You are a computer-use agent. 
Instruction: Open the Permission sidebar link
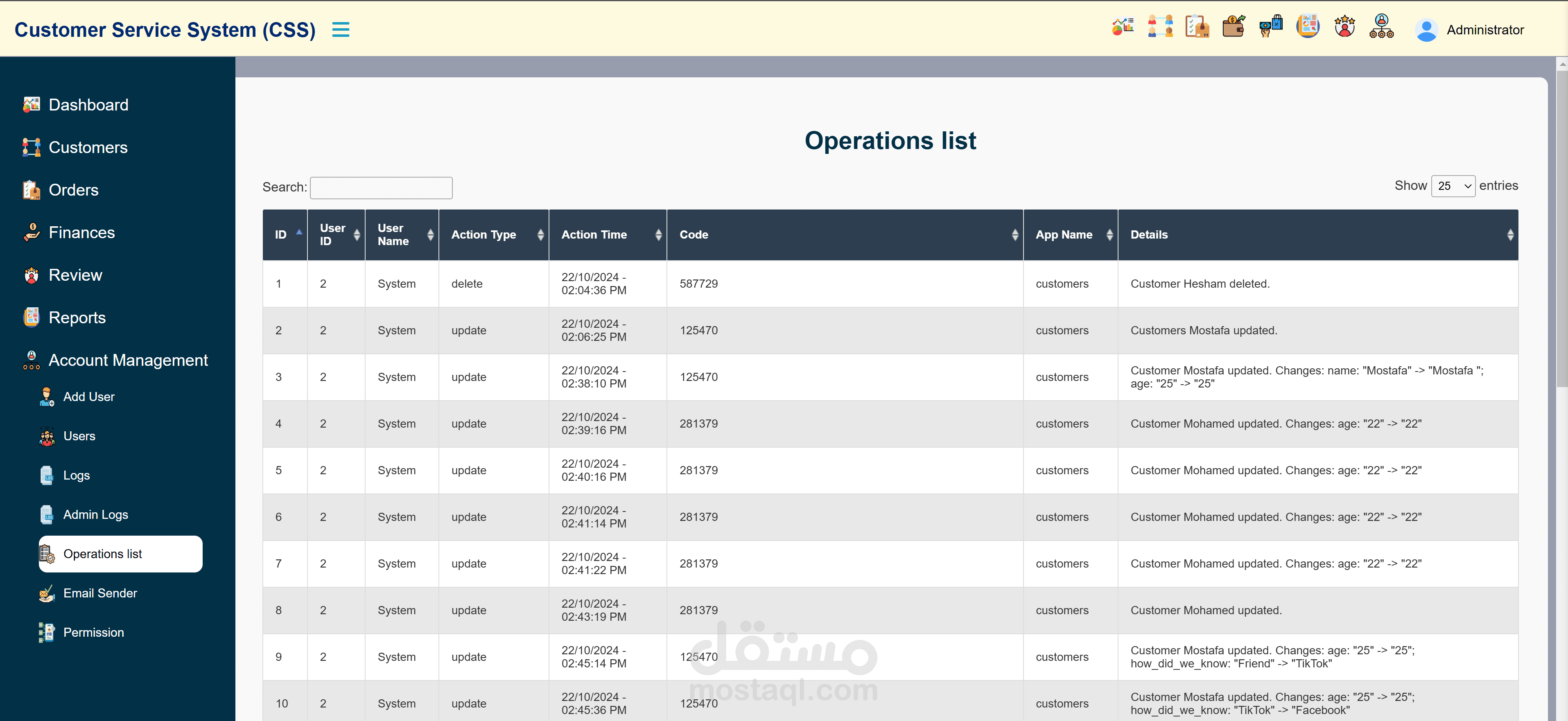pos(93,633)
